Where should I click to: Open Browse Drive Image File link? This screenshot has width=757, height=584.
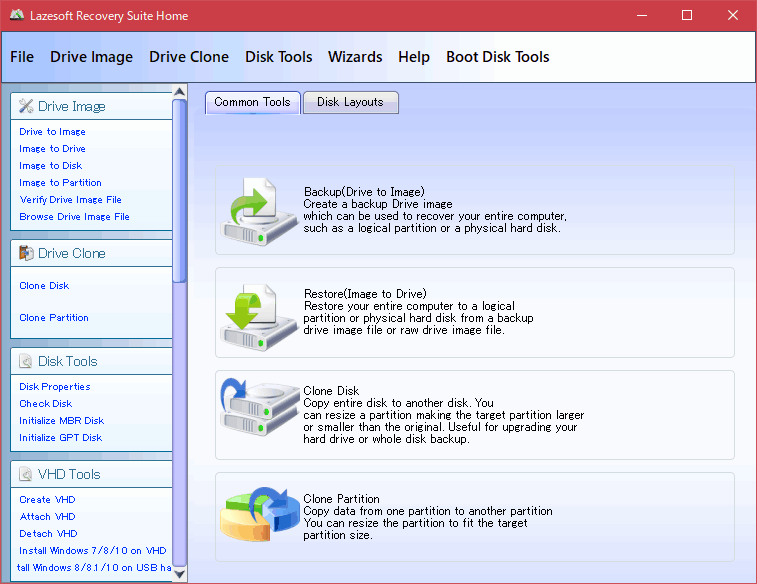coord(74,217)
